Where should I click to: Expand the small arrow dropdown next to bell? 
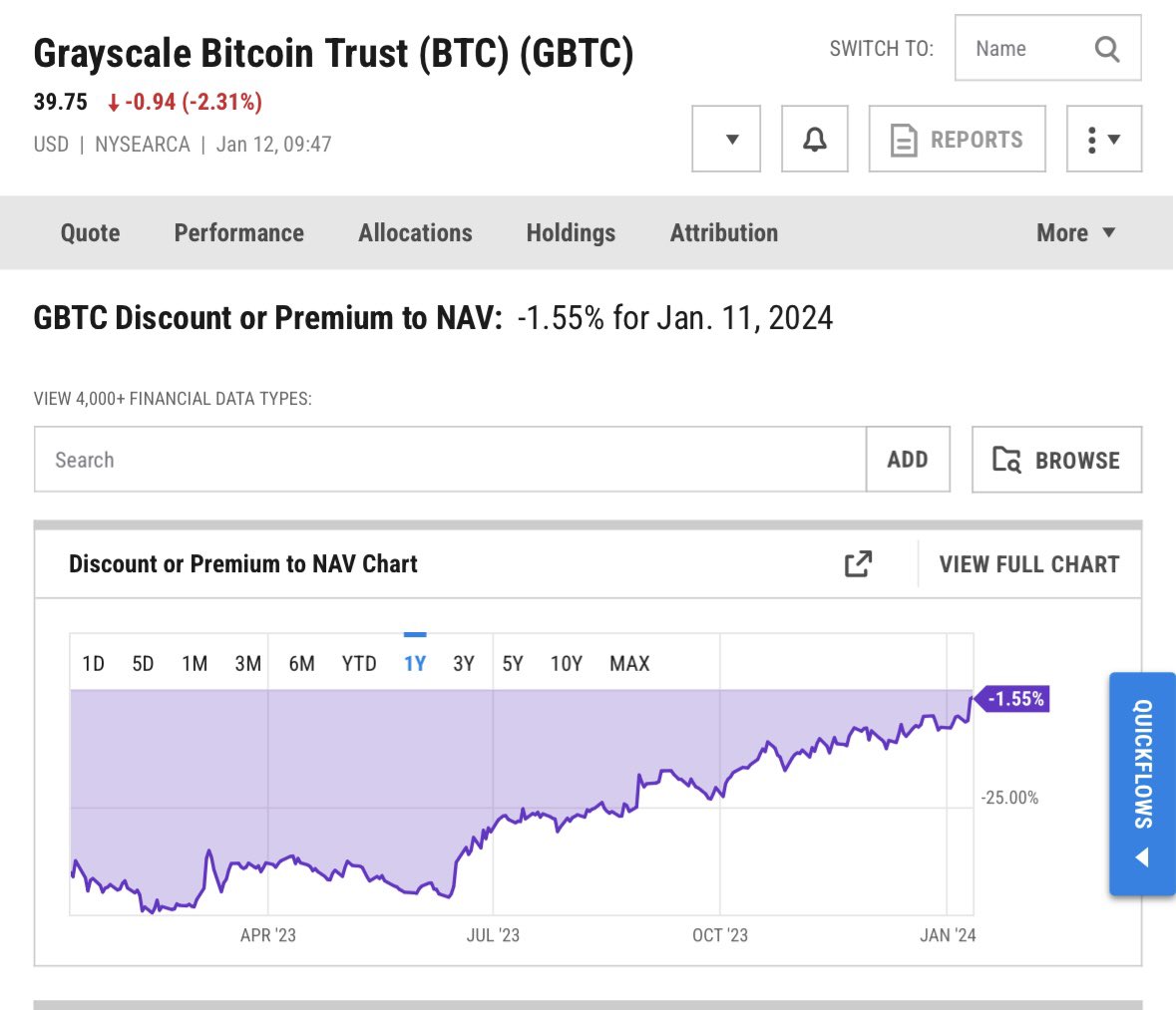726,139
